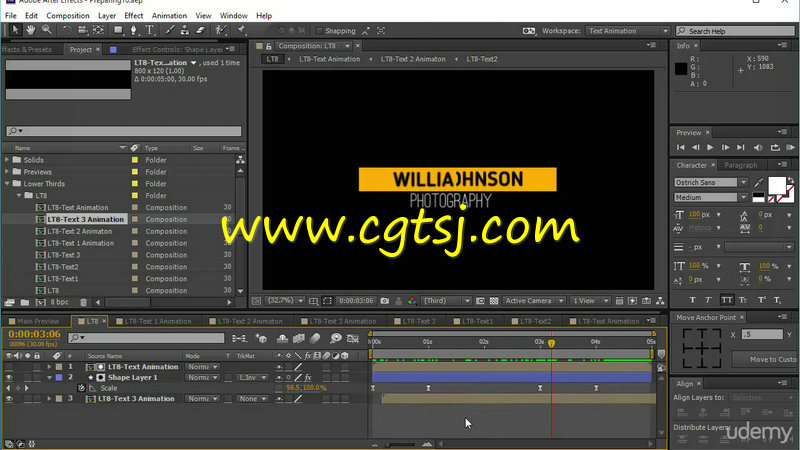Screen dimensions: 800x450
Task: Select the Zoom magnifier tool
Action: pyautogui.click(x=46, y=30)
